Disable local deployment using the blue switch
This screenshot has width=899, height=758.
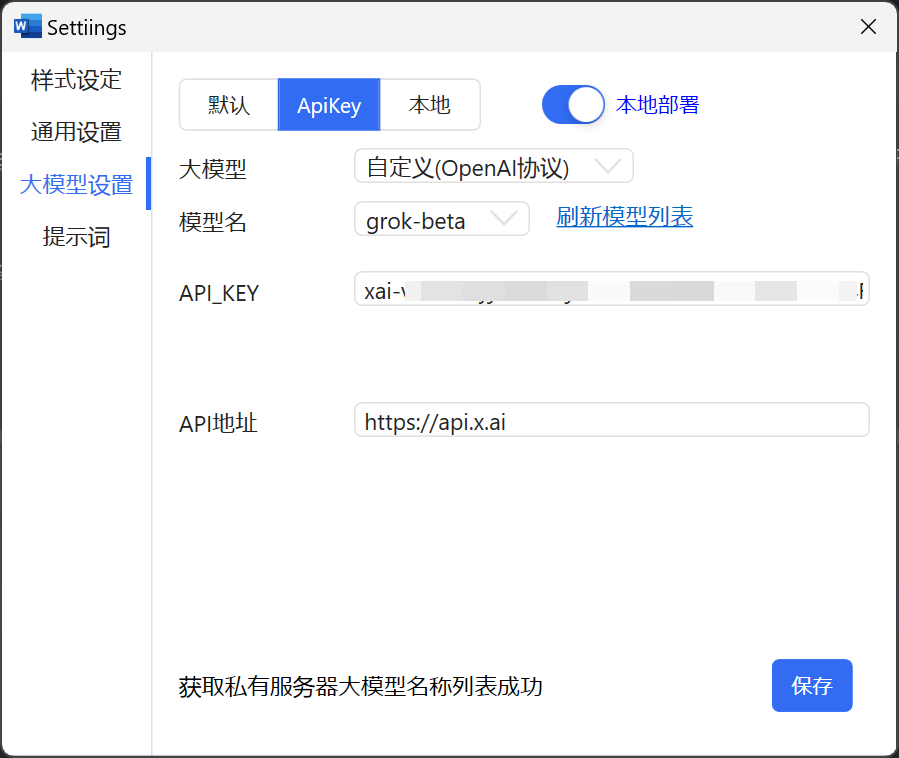point(573,104)
